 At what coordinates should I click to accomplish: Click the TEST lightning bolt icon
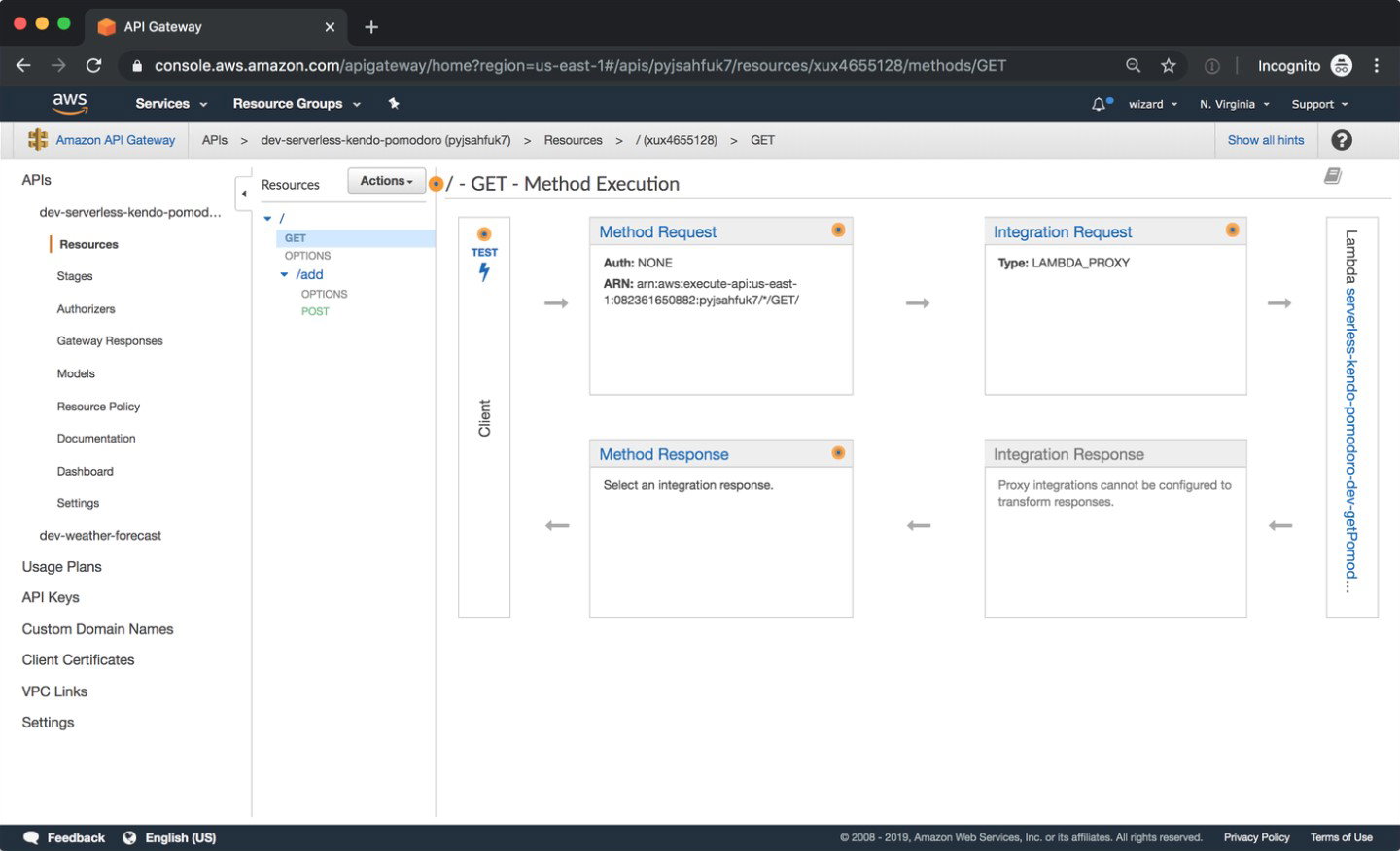pos(483,271)
